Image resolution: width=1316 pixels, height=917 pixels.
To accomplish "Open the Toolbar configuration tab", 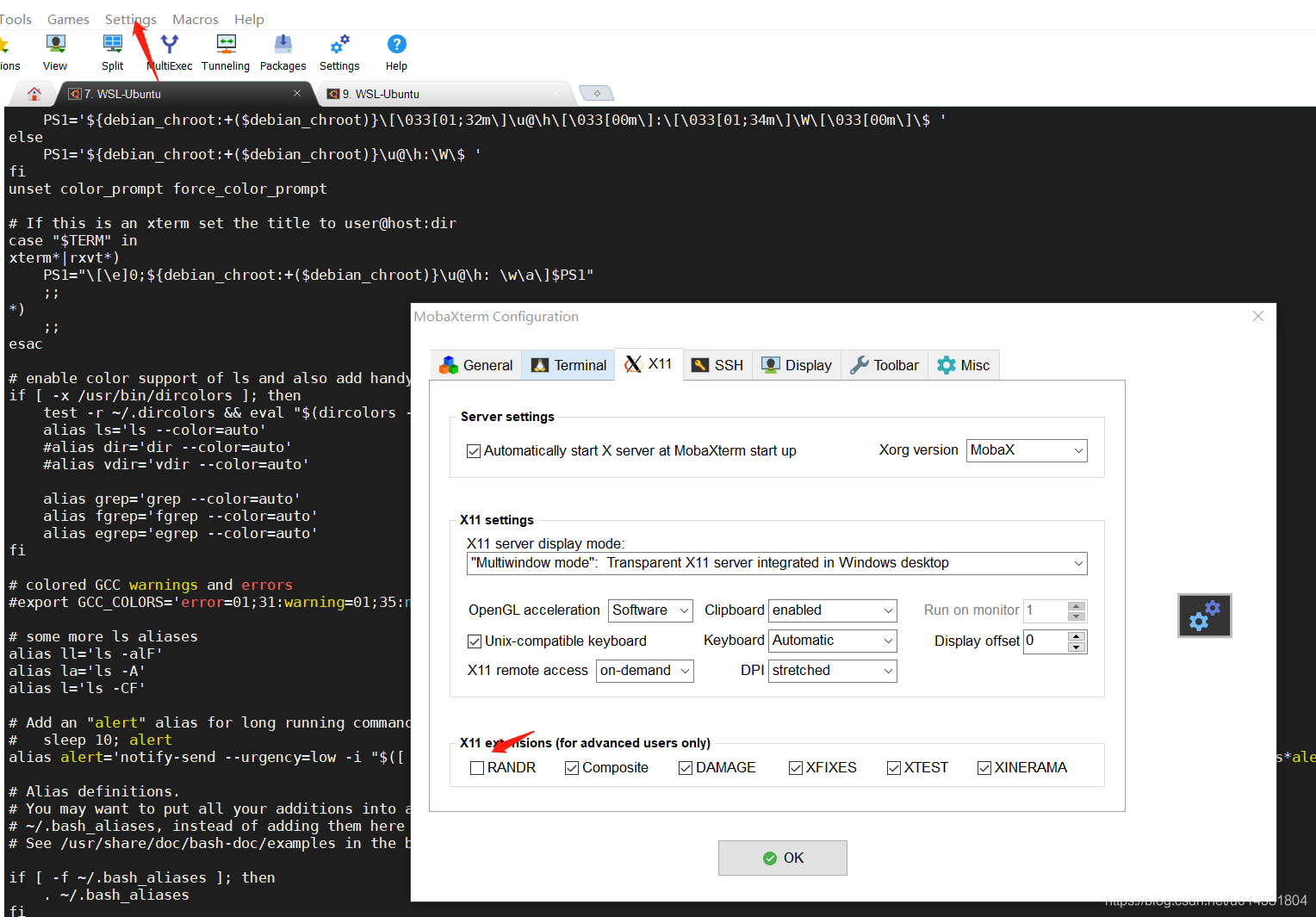I will (x=885, y=365).
